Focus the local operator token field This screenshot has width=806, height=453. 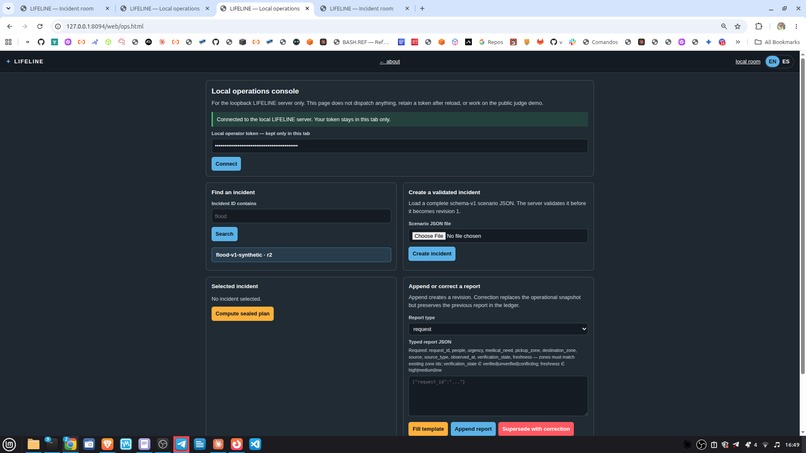tap(399, 146)
